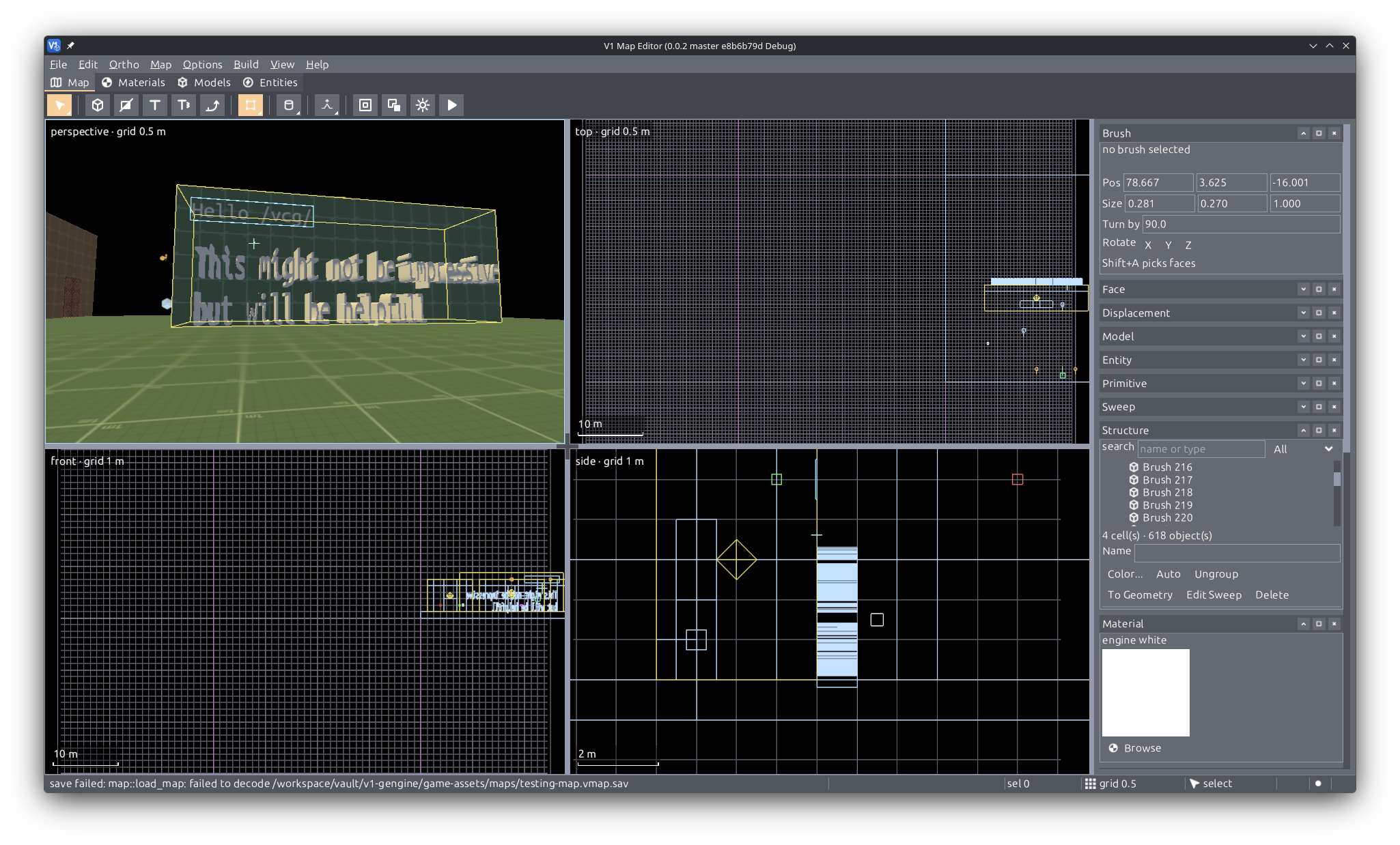
Task: Expand the Model panel
Action: pos(1303,336)
